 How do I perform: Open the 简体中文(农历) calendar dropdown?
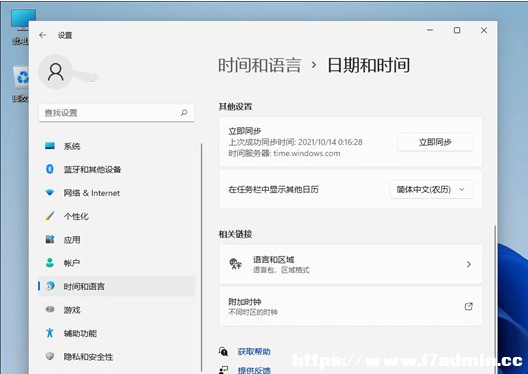[431, 190]
